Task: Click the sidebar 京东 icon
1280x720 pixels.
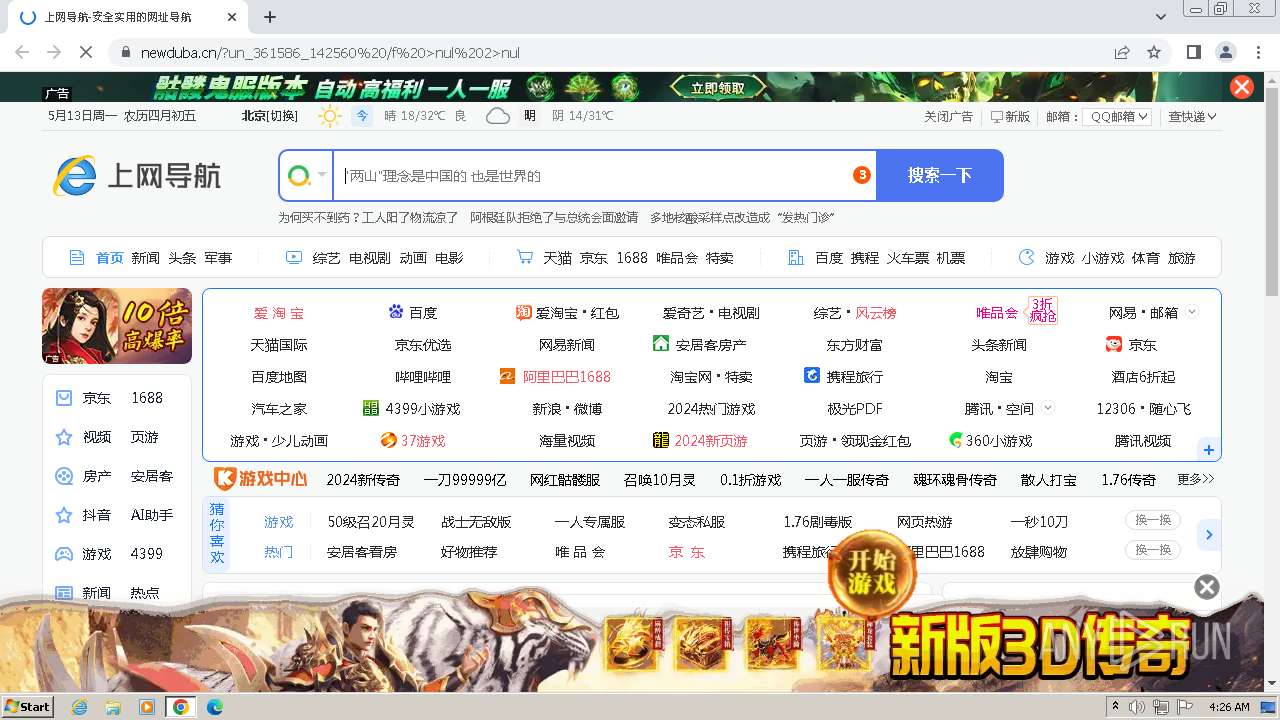Action: [64, 398]
